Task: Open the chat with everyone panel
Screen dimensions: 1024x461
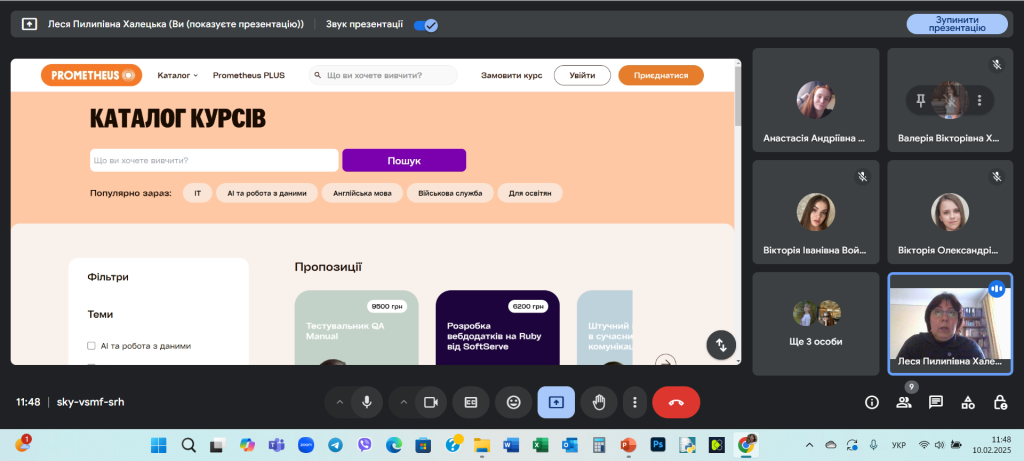Action: (x=936, y=402)
